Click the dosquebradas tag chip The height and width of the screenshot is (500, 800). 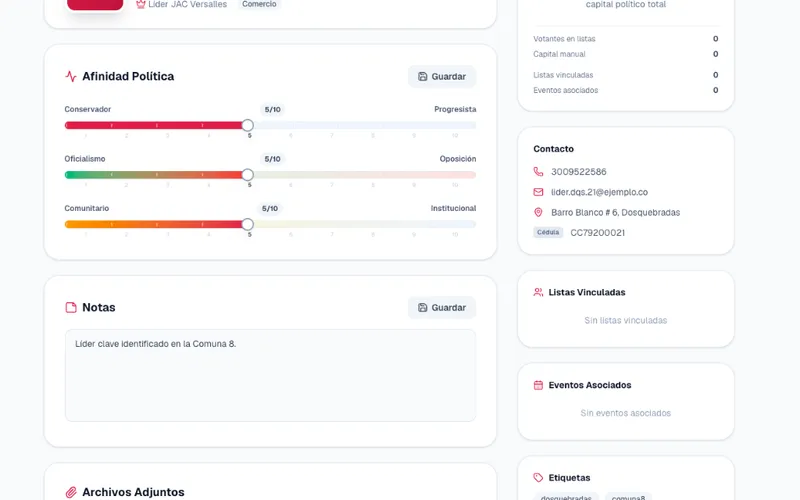click(x=566, y=496)
